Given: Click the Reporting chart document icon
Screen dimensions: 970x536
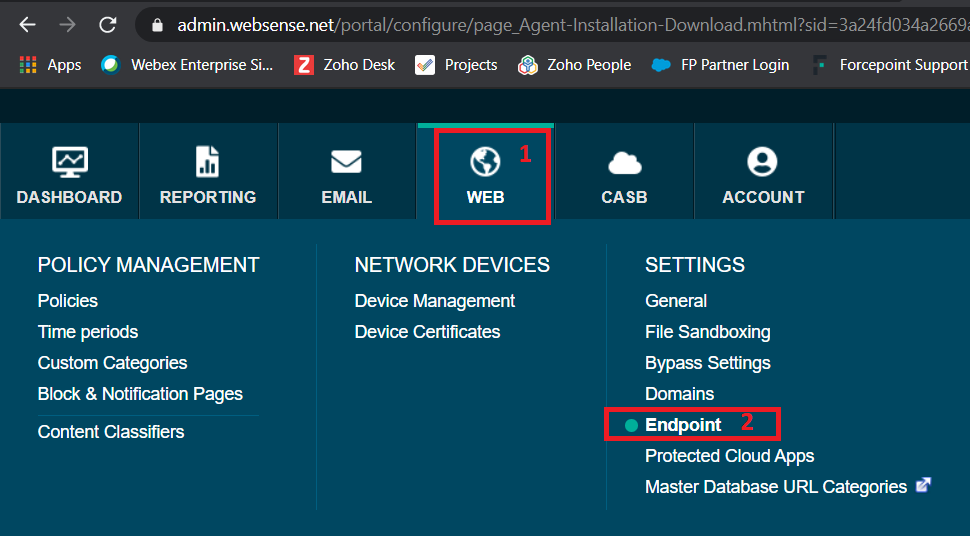Looking at the screenshot, I should point(207,162).
